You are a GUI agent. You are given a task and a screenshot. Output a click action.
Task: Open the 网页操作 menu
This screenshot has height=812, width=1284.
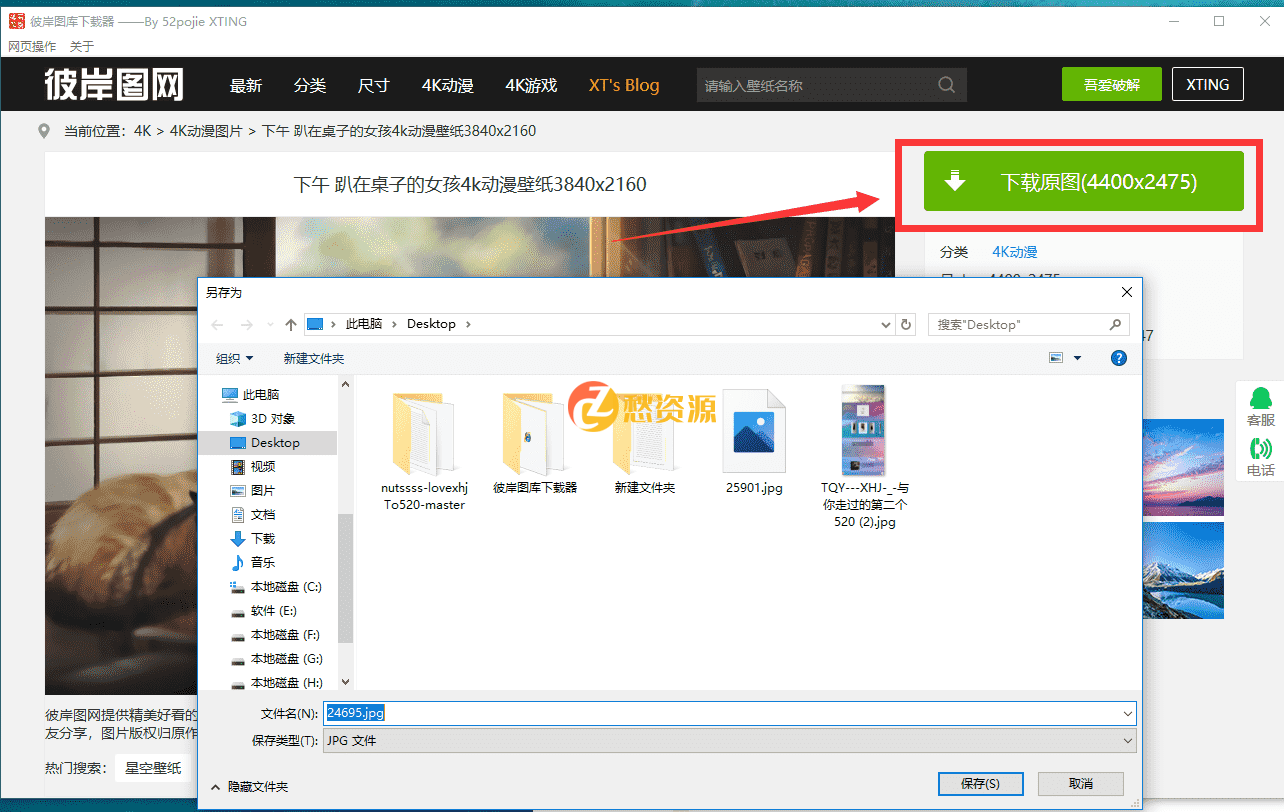[x=31, y=46]
